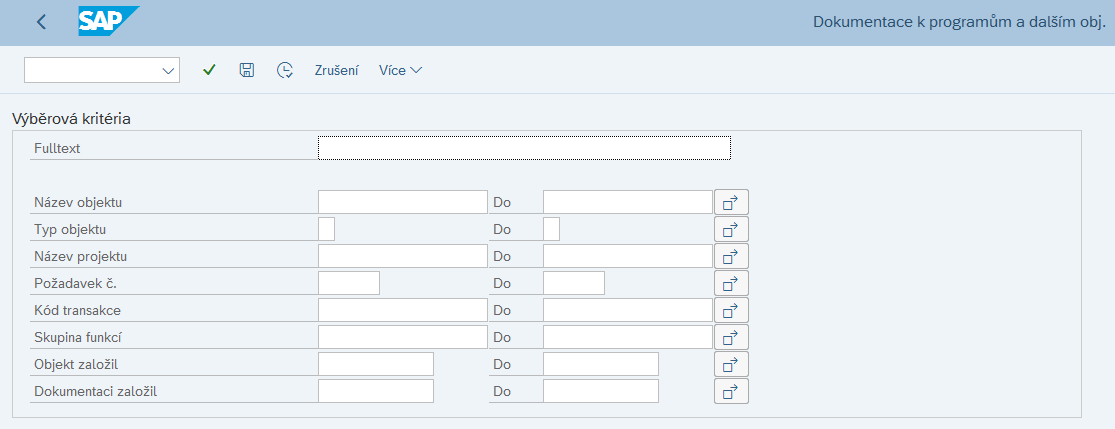1115x429 pixels.
Task: Click the Kód transakce Do field
Action: [x=627, y=310]
